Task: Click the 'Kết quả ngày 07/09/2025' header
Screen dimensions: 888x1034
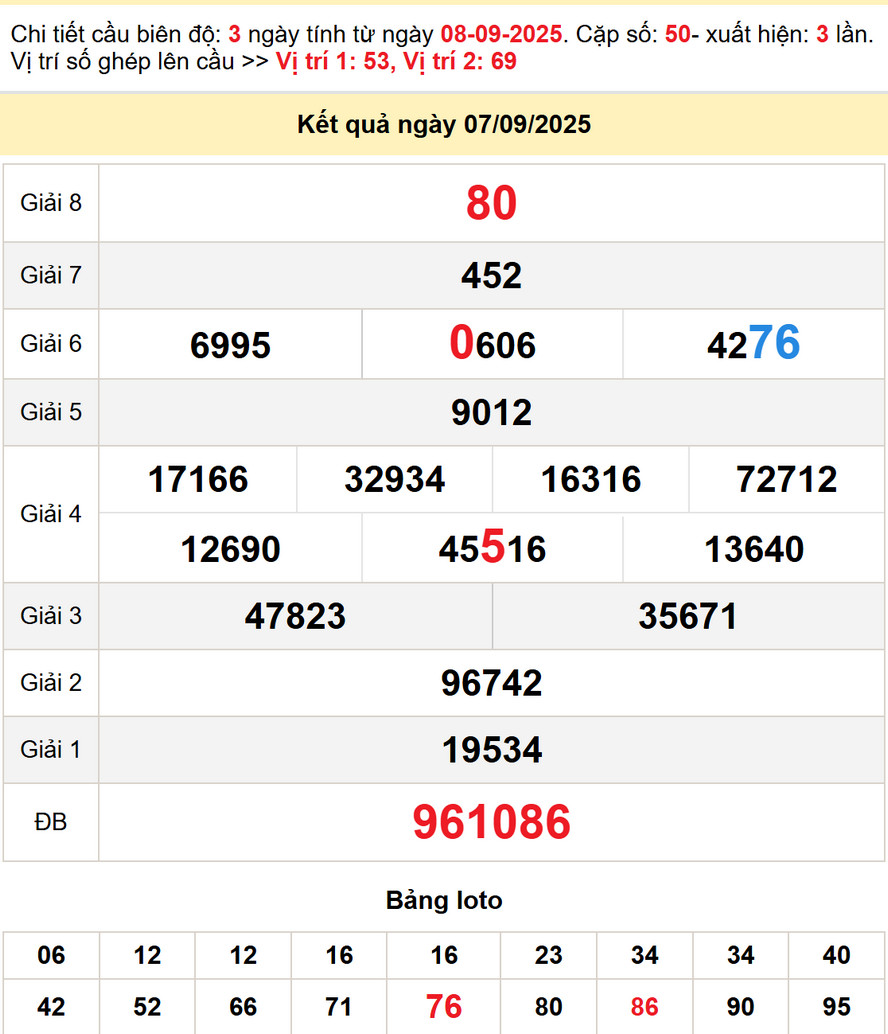Action: coord(444,125)
